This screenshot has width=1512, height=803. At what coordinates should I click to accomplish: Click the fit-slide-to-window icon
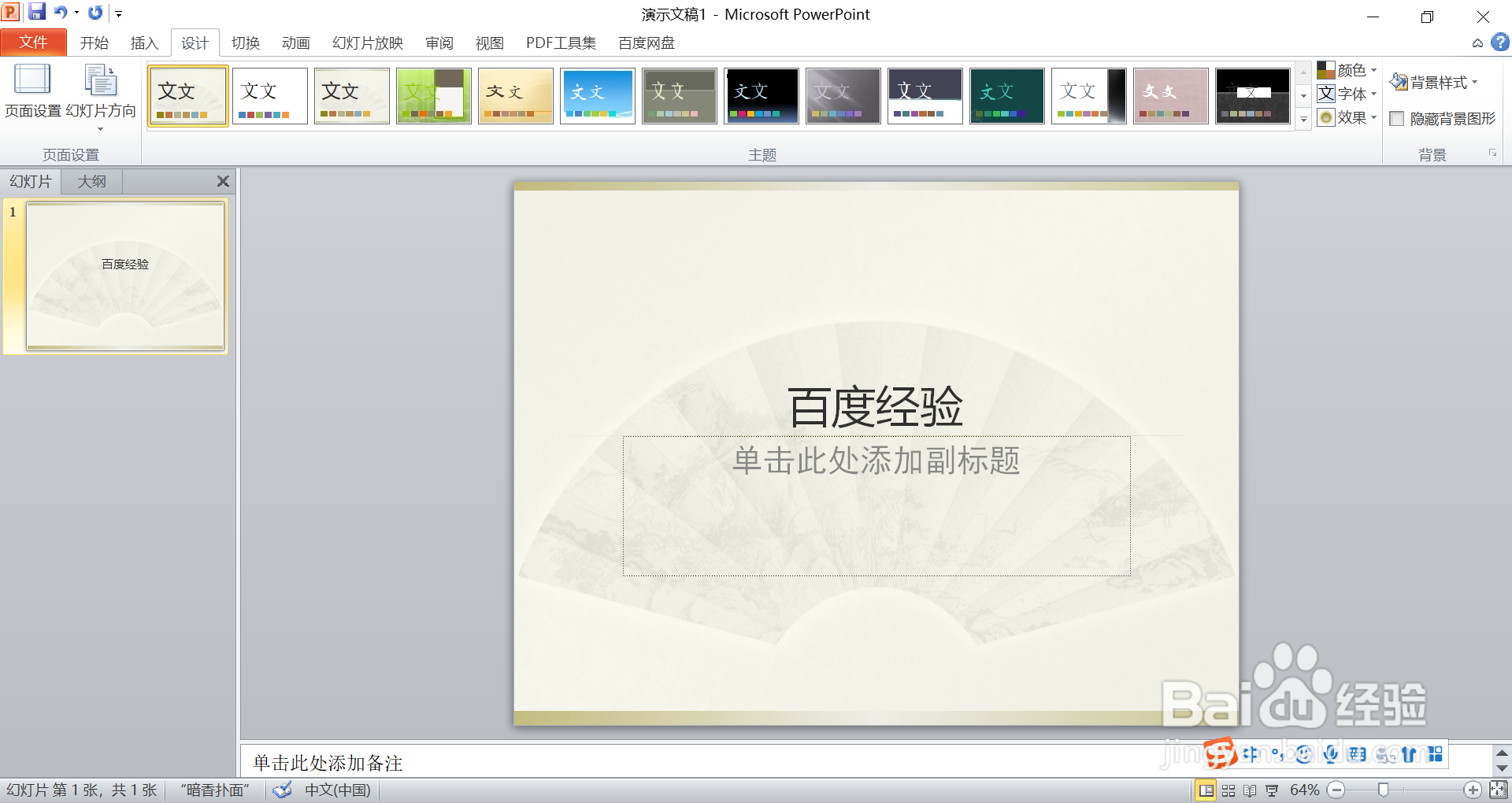click(x=1497, y=790)
